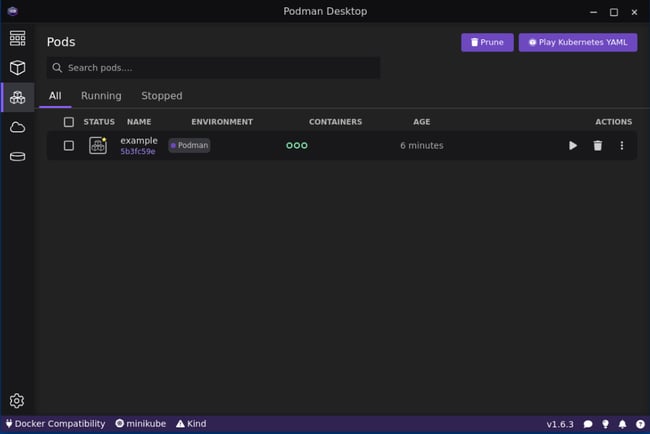
Task: Click the Podman Desktop logo in title bar
Action: pos(12,11)
